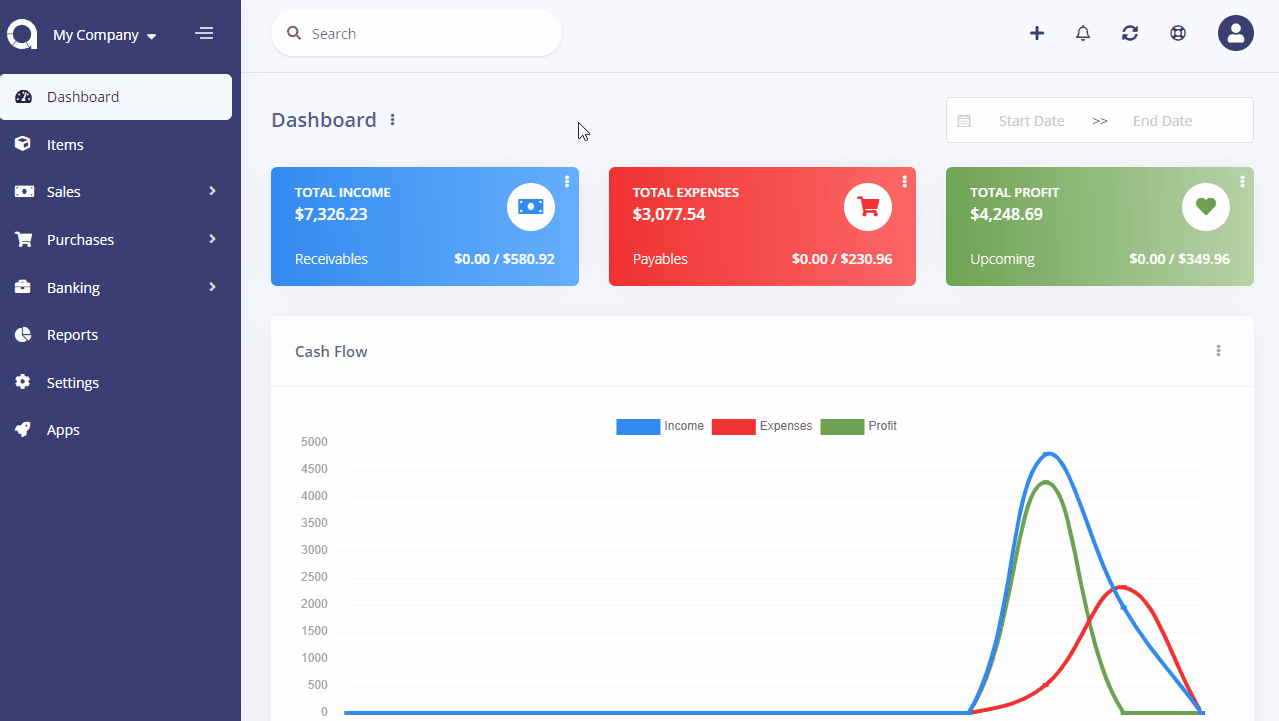Toggle Profit series in chart legend
The width and height of the screenshot is (1279, 721).
(859, 426)
